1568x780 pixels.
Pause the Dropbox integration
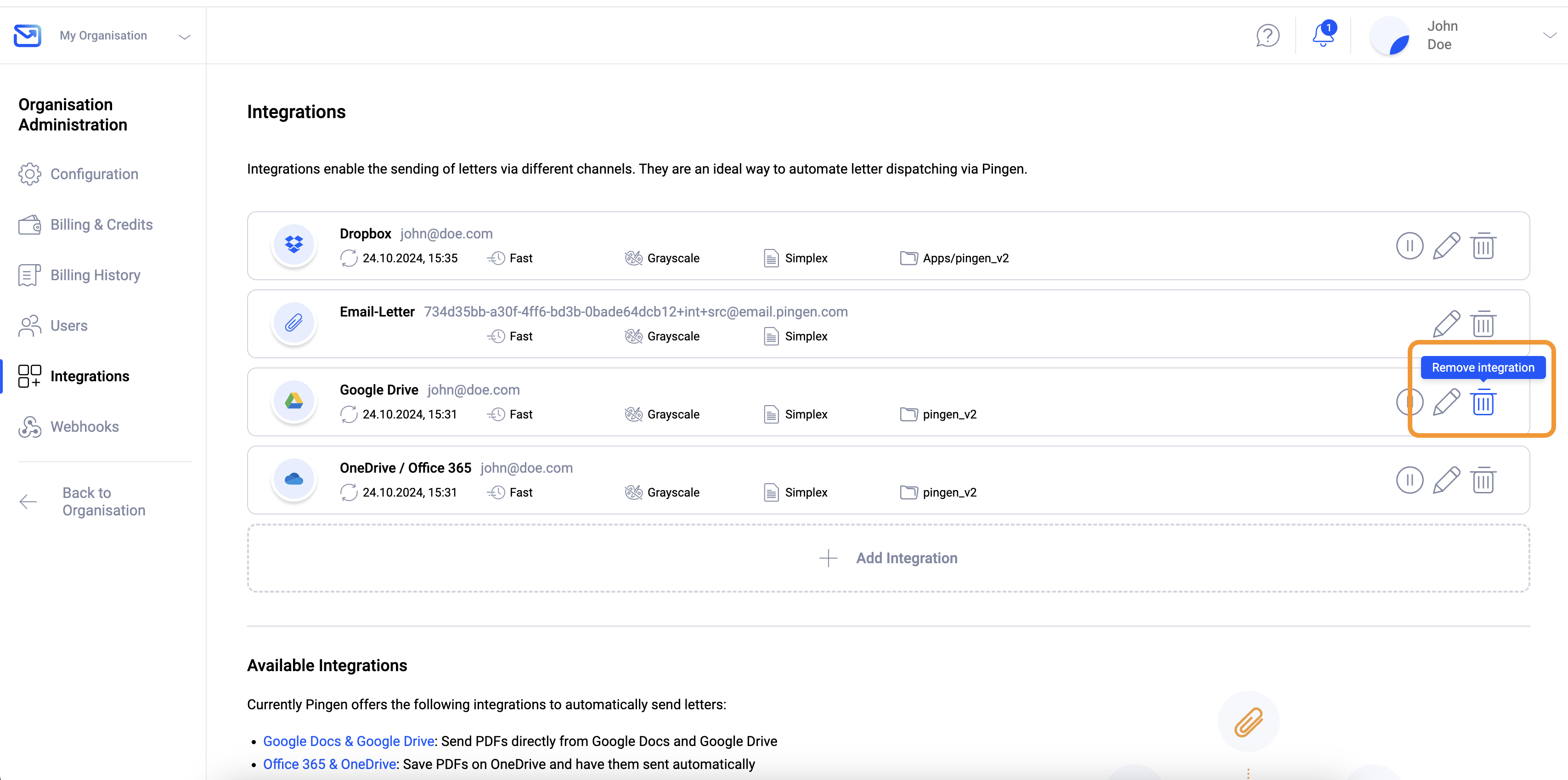[1409, 246]
